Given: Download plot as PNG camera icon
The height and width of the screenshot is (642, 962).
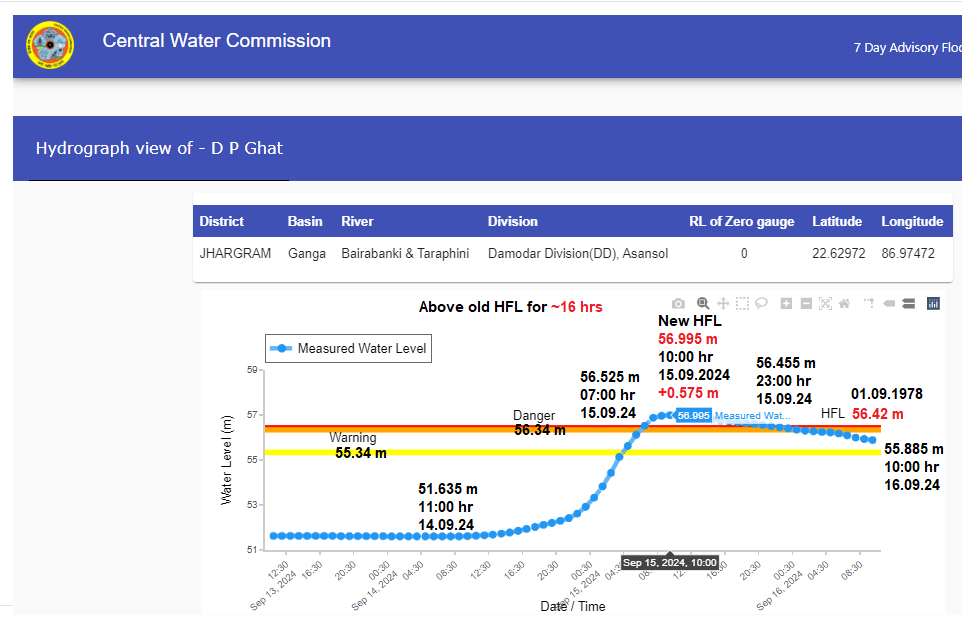Looking at the screenshot, I should pos(679,304).
